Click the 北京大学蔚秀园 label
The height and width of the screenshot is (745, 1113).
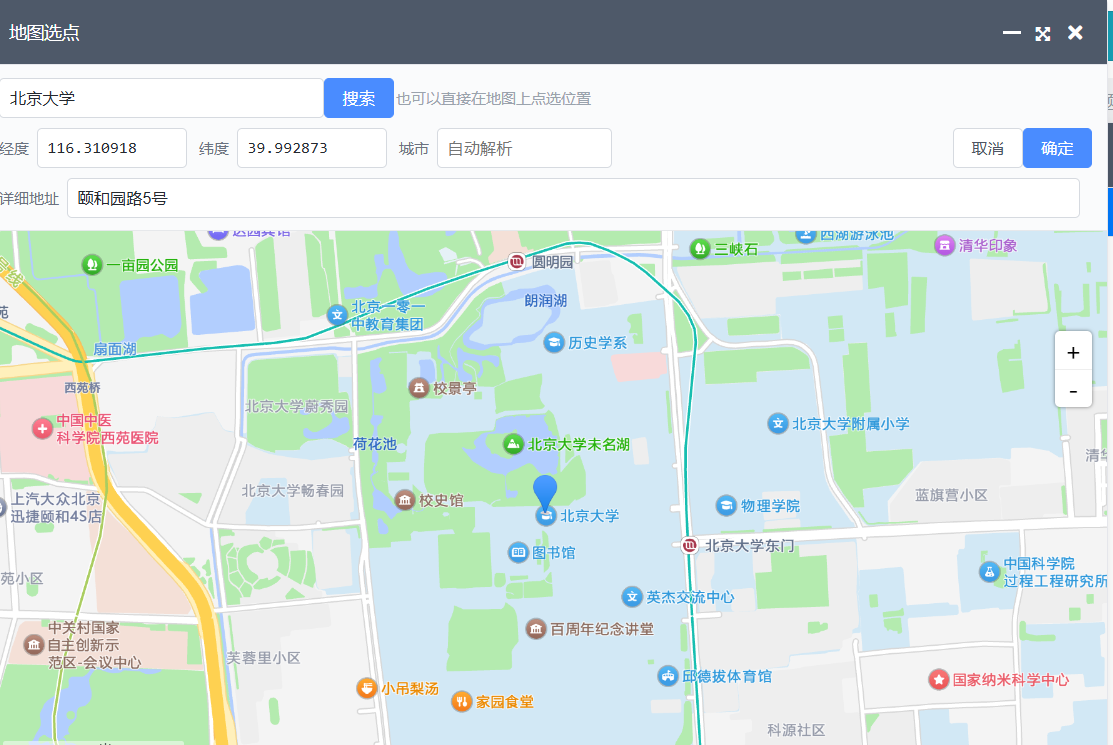pos(296,407)
